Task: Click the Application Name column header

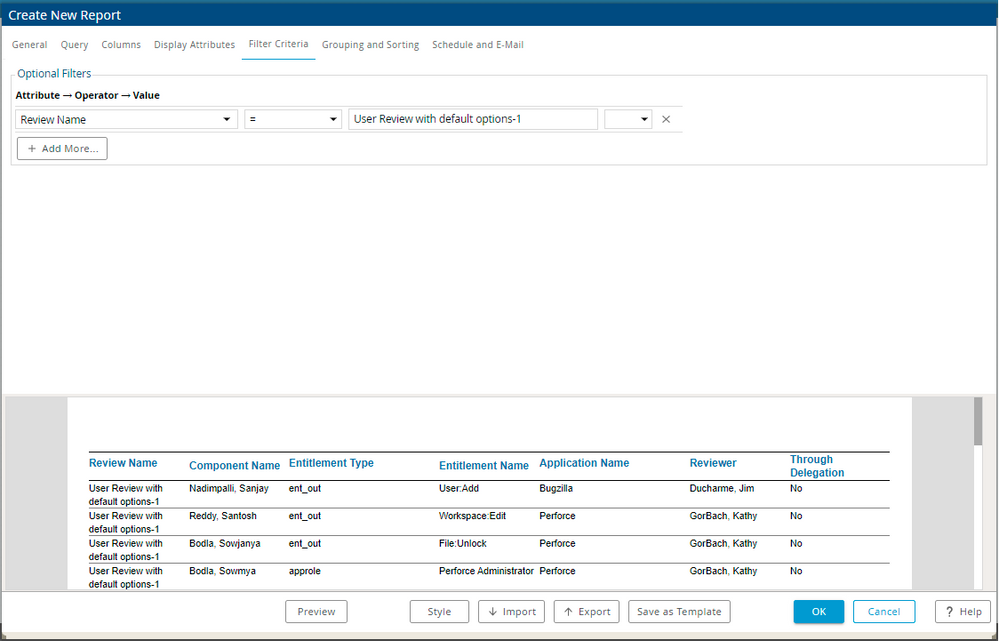Action: pyautogui.click(x=584, y=463)
